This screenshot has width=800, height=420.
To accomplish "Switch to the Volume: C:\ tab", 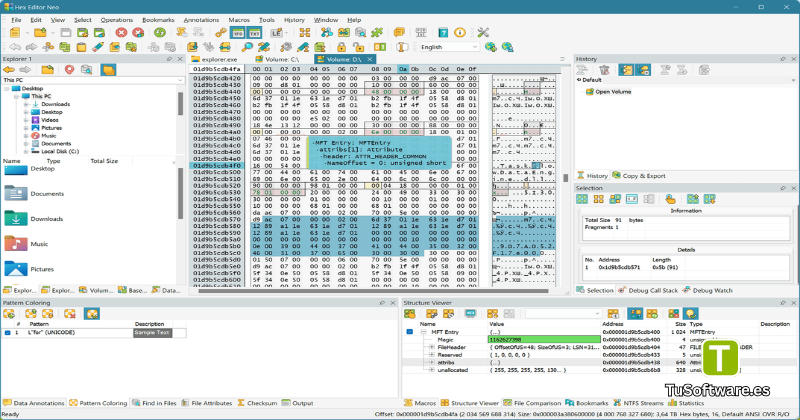I will pos(277,59).
